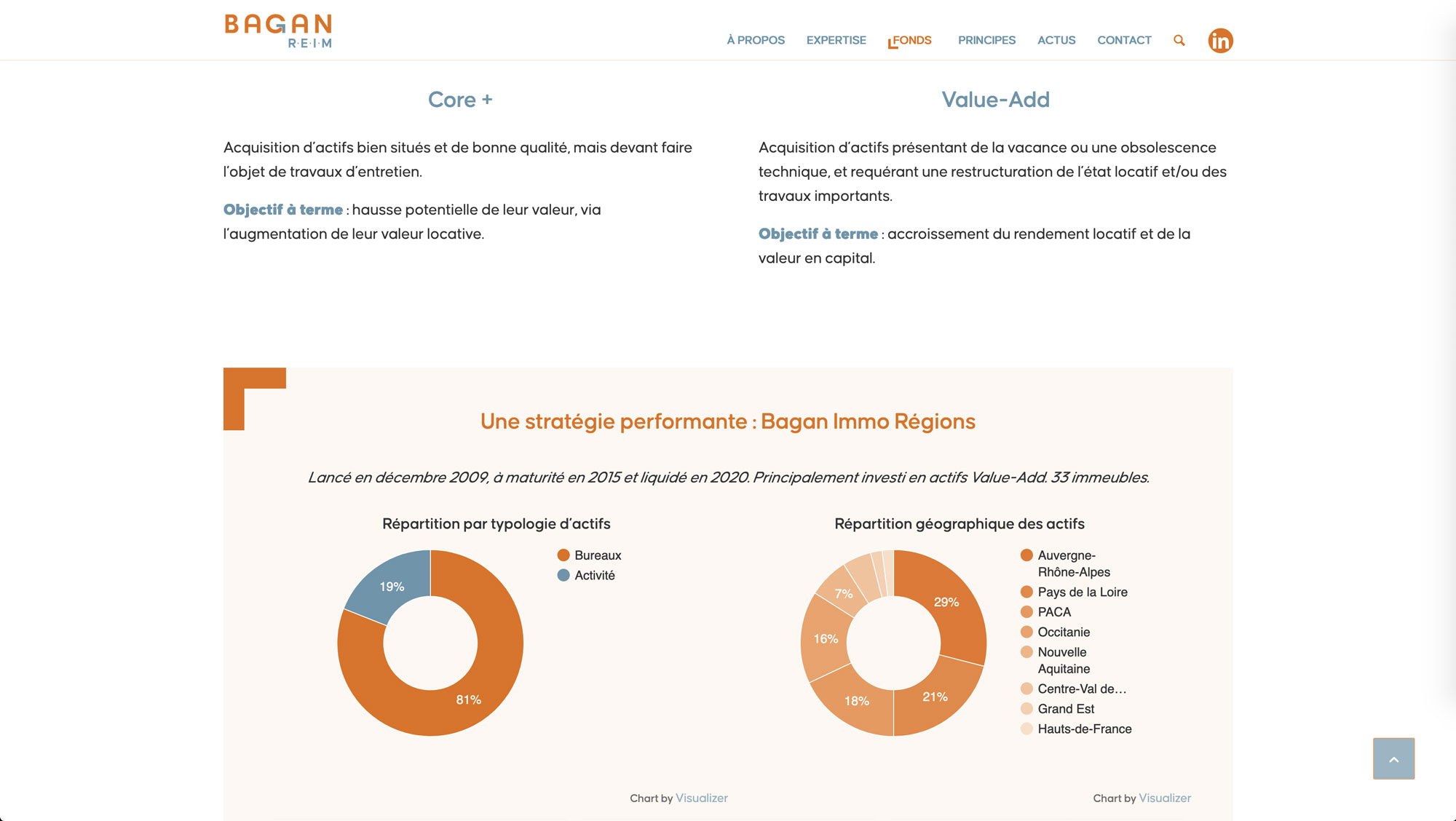Click the EXPERTISE navigation tab

coord(836,40)
